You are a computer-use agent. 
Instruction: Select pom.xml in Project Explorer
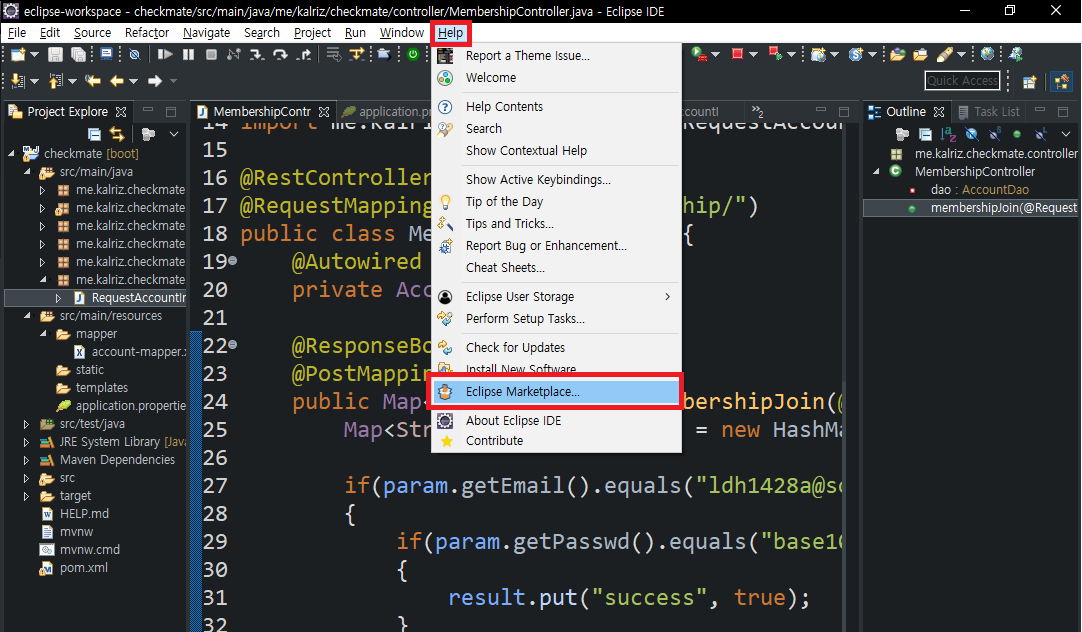point(83,568)
